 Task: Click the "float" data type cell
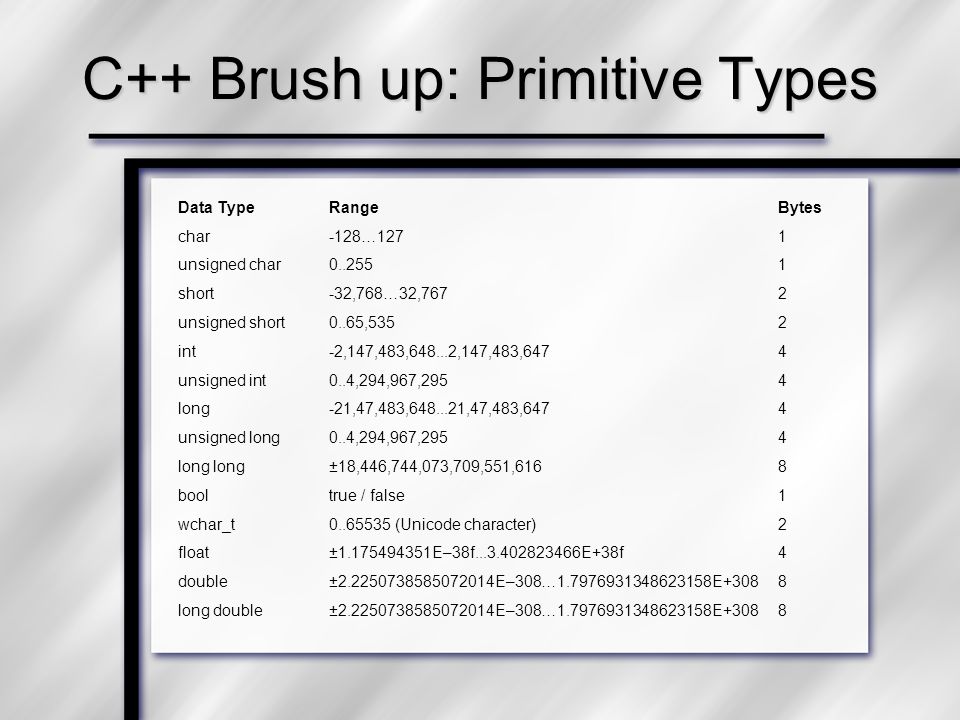point(193,553)
